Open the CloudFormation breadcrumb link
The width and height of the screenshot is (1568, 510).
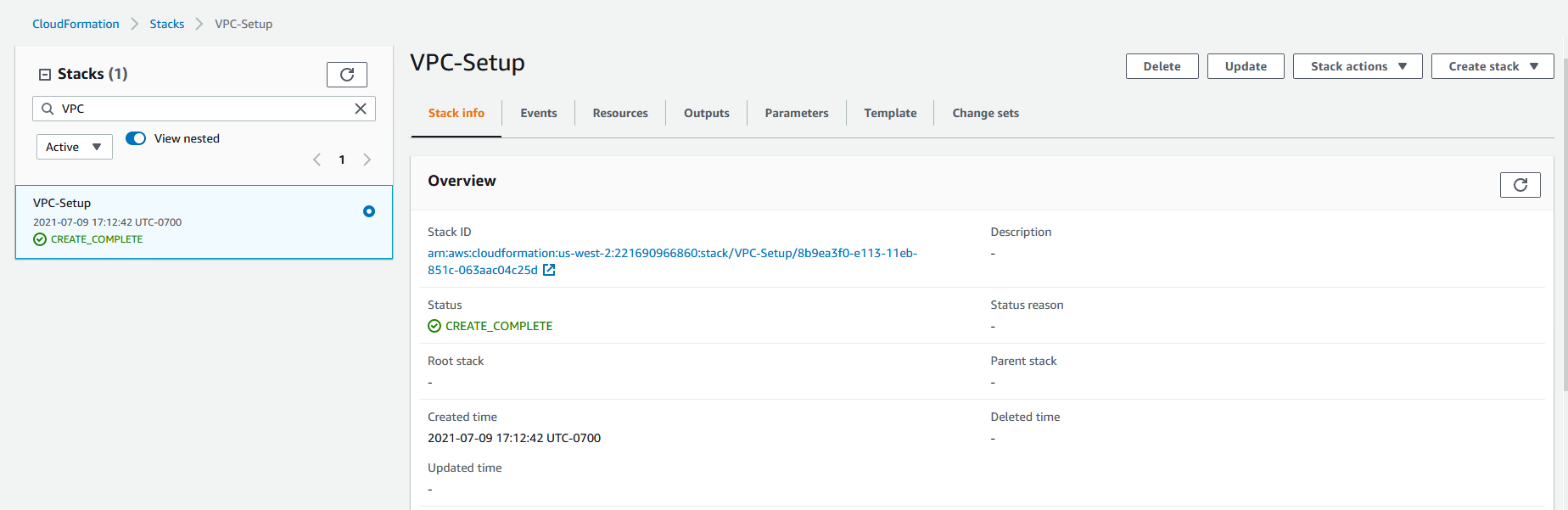pos(76,24)
